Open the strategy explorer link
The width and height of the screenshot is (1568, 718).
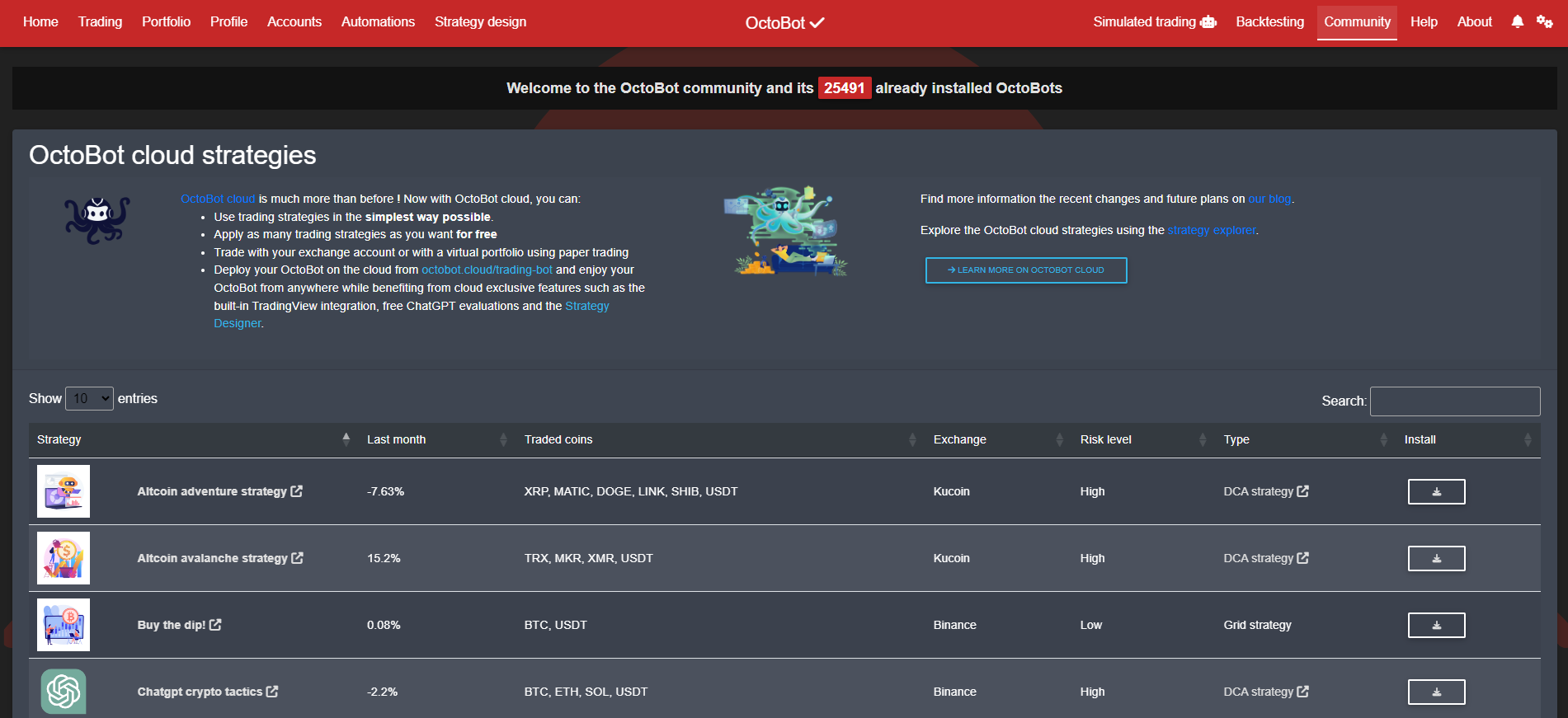pyautogui.click(x=1212, y=230)
